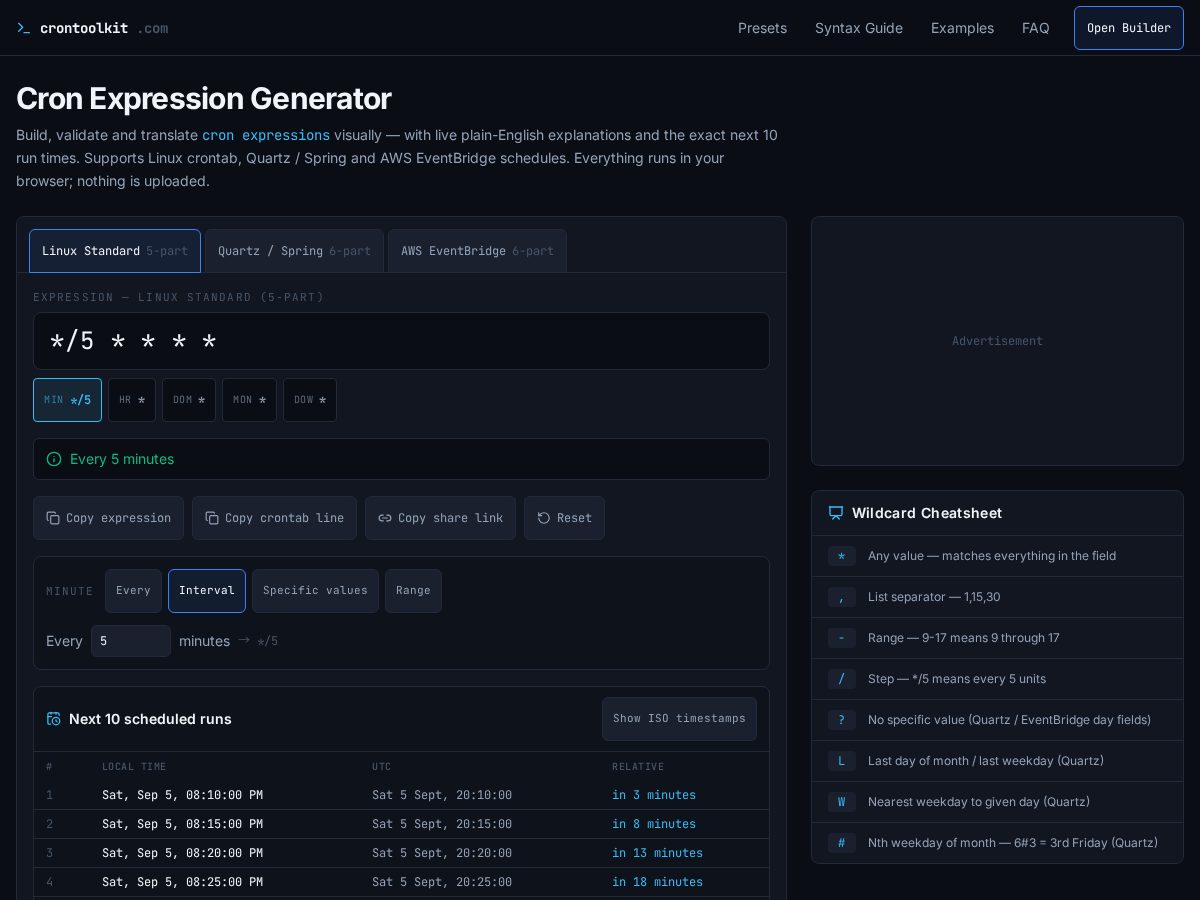Click the hyphen range symbol in cheatsheet
Viewport: 1200px width, 900px height.
[841, 638]
